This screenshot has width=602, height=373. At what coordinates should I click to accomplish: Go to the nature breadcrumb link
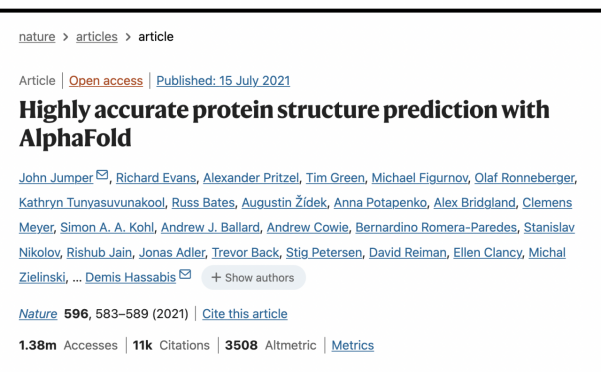pyautogui.click(x=37, y=37)
